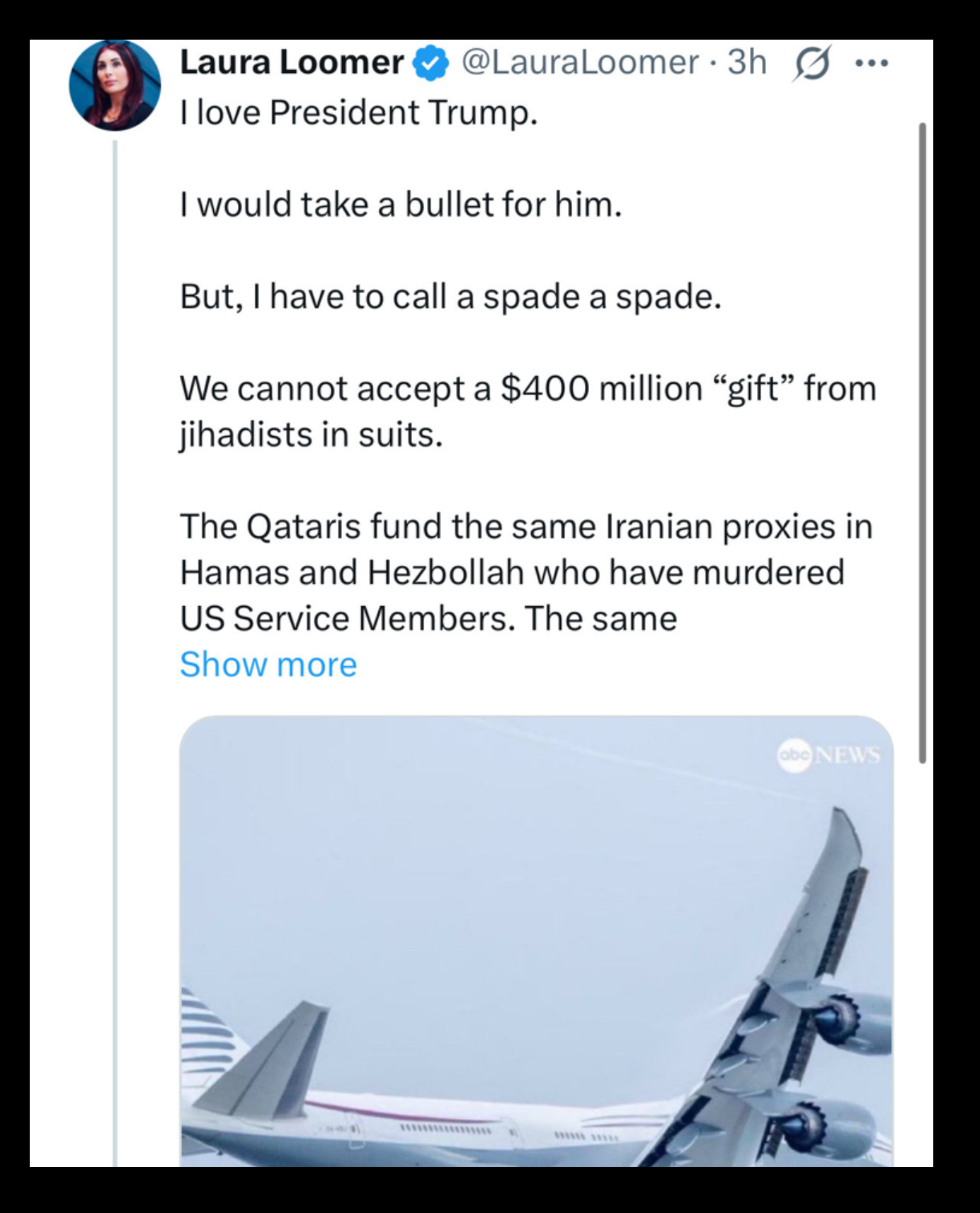This screenshot has width=980, height=1213.
Task: Click "I would take a bullet" line
Action: coord(401,205)
